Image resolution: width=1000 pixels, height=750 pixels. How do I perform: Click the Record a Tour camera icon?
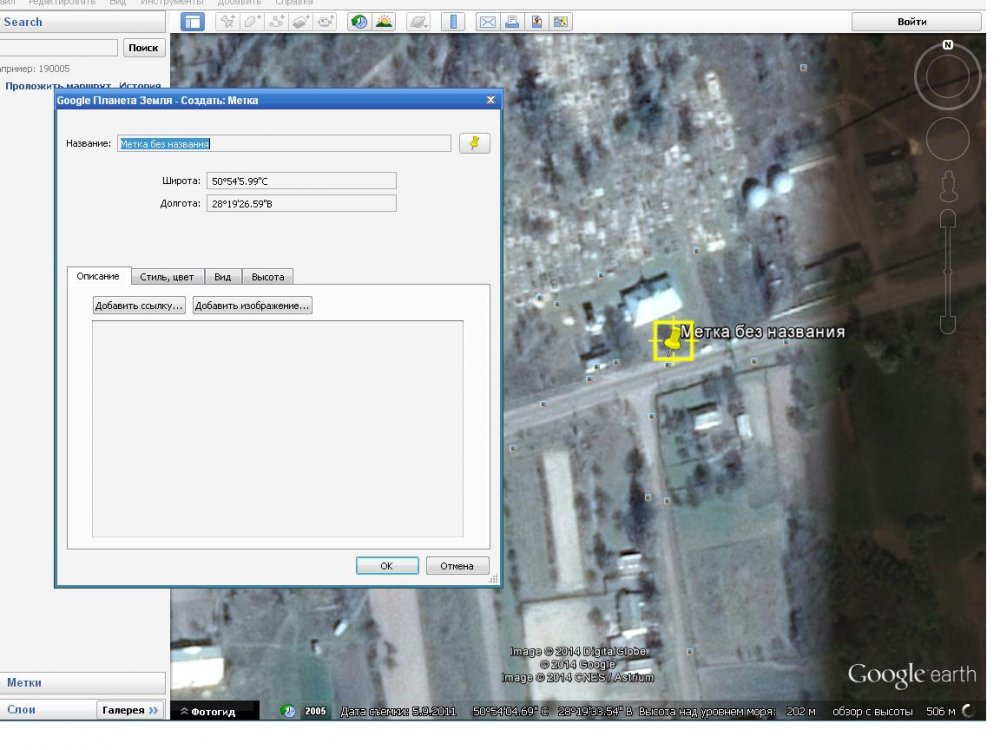click(325, 22)
